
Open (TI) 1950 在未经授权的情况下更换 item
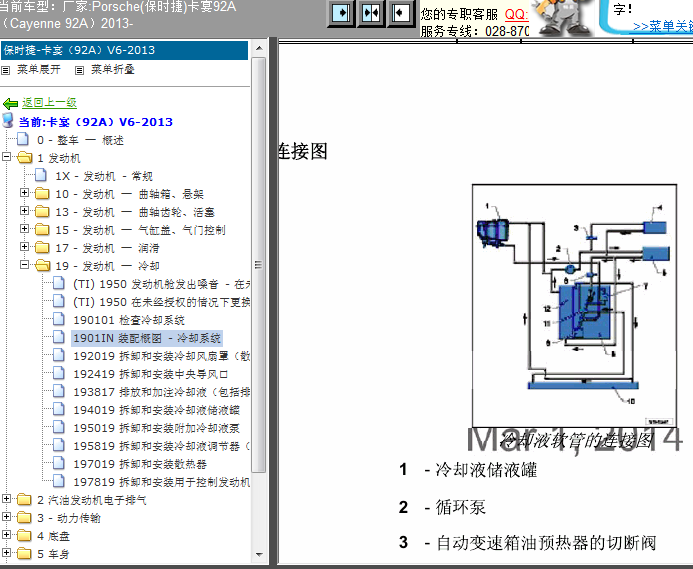(162, 302)
